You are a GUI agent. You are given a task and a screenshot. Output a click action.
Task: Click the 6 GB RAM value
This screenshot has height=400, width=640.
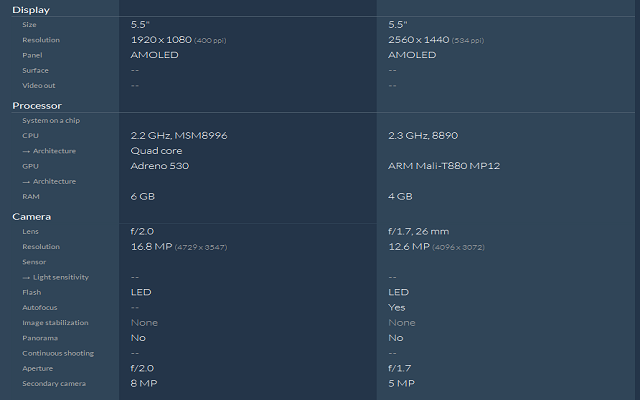coord(143,196)
